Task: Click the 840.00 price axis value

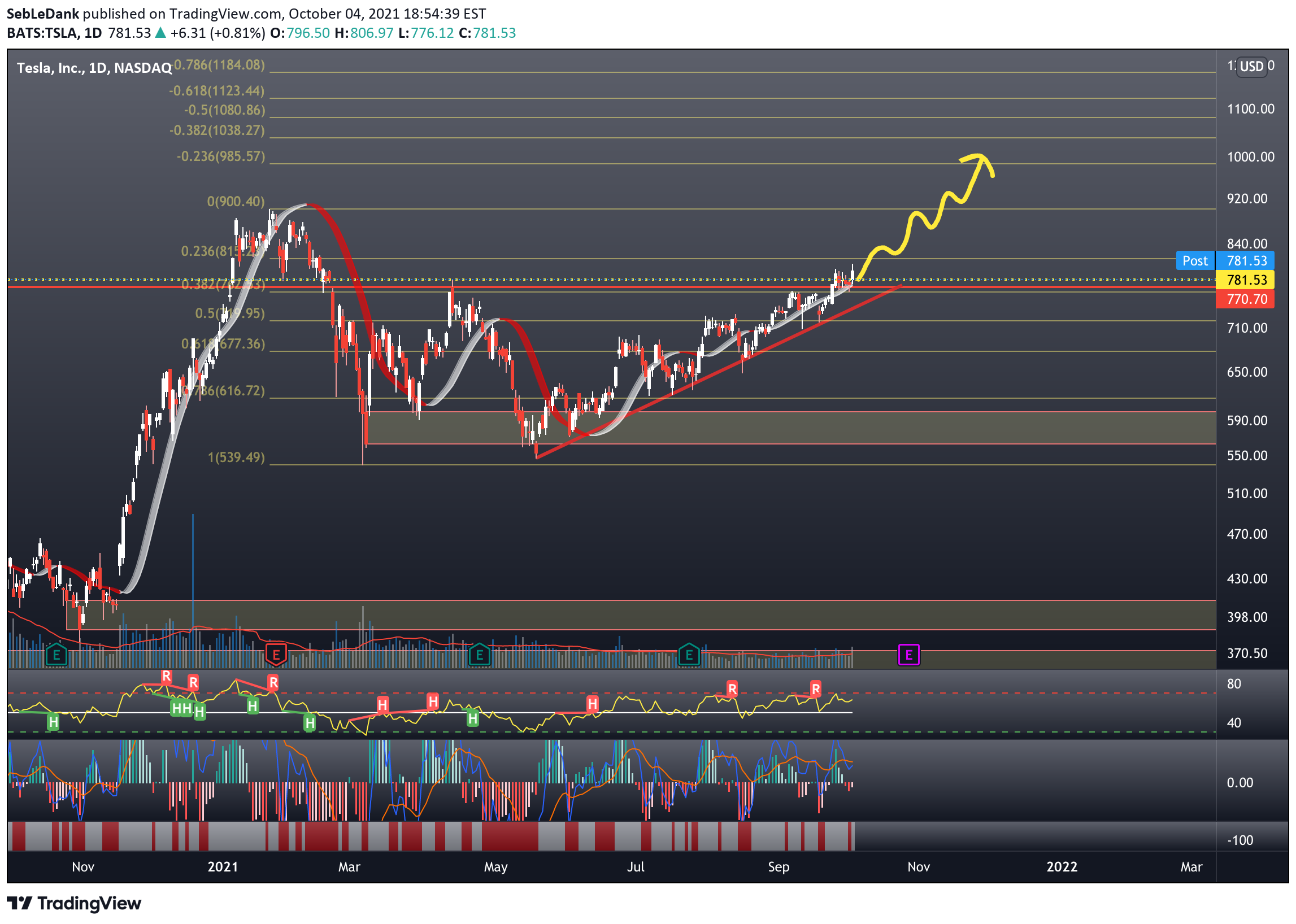Action: click(1247, 244)
